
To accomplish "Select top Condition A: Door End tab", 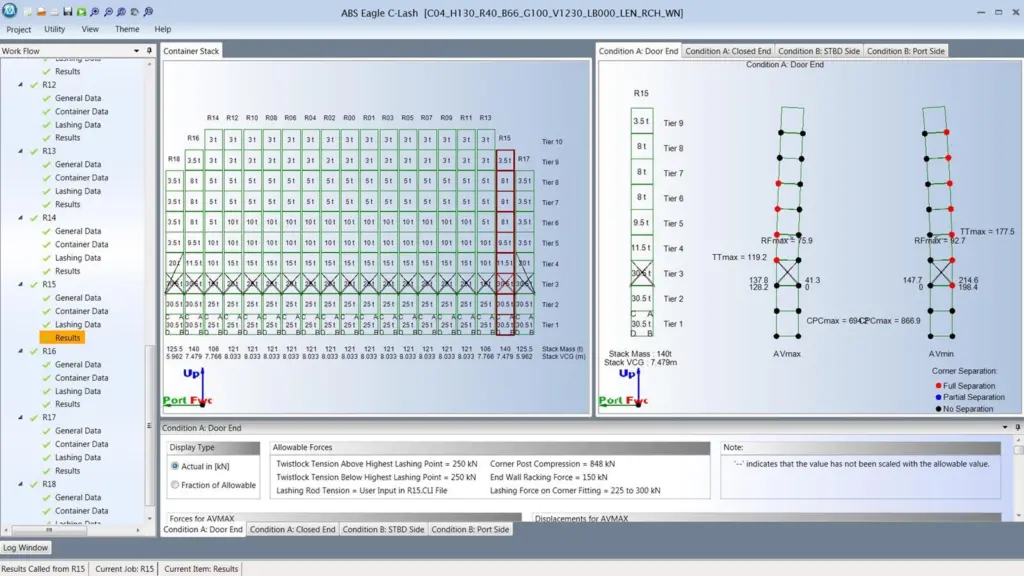I will [x=638, y=51].
